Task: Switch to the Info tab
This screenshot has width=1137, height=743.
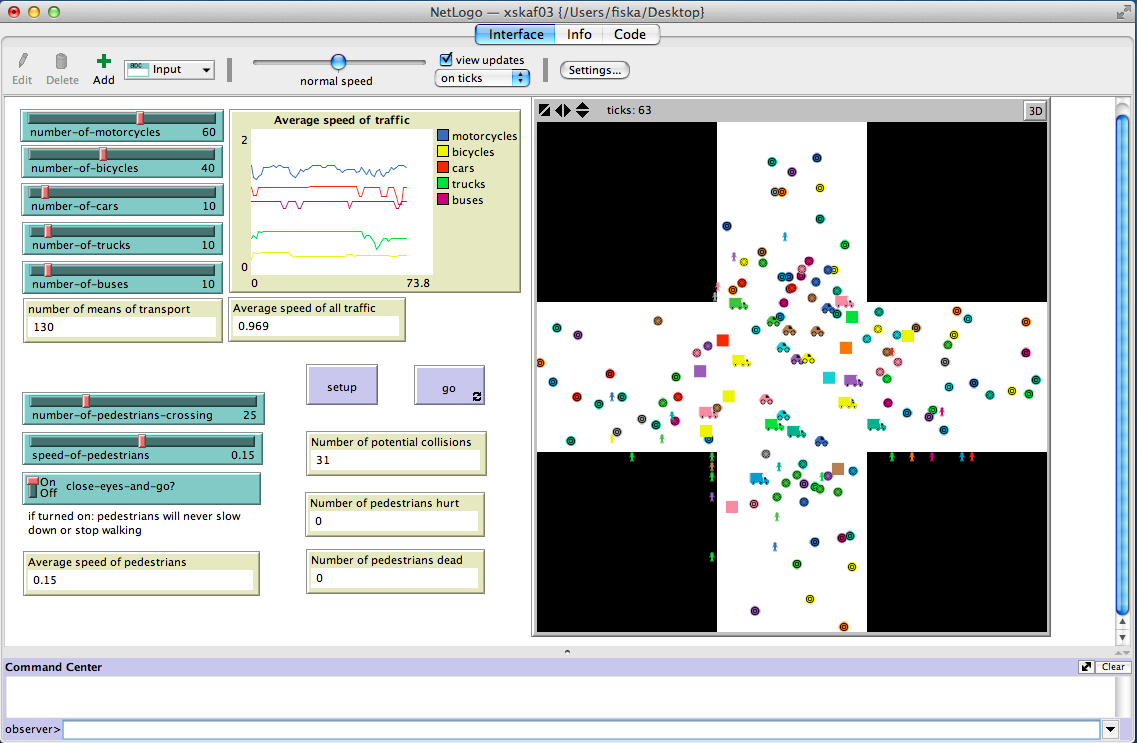Action: click(579, 34)
